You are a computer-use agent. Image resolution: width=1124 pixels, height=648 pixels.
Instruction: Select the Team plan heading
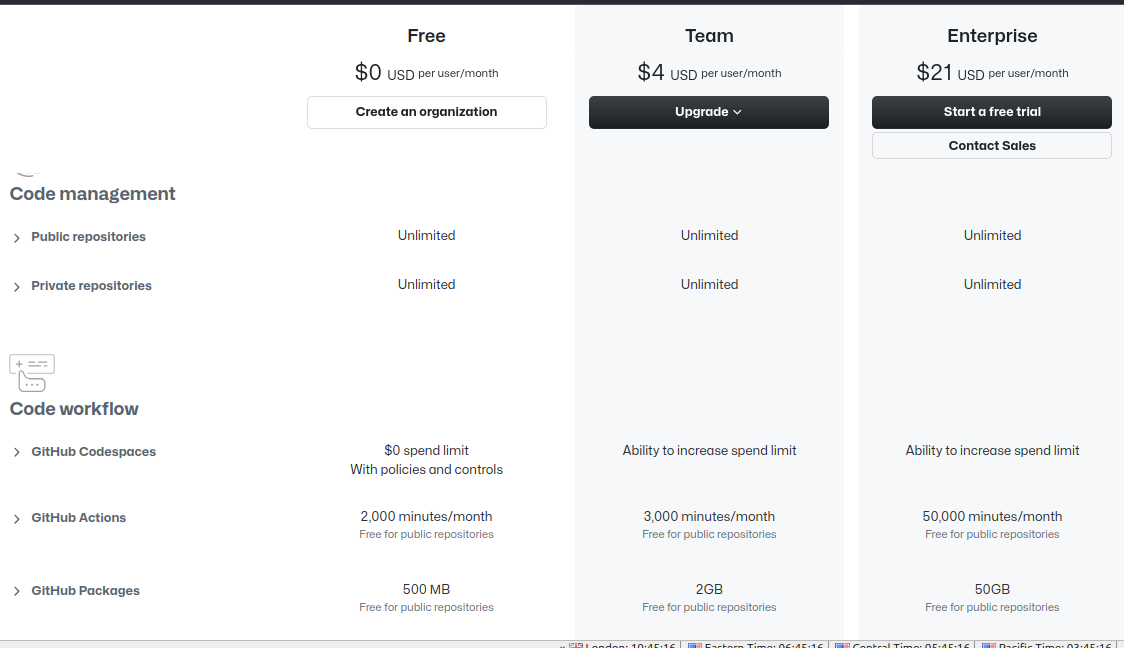(x=709, y=36)
